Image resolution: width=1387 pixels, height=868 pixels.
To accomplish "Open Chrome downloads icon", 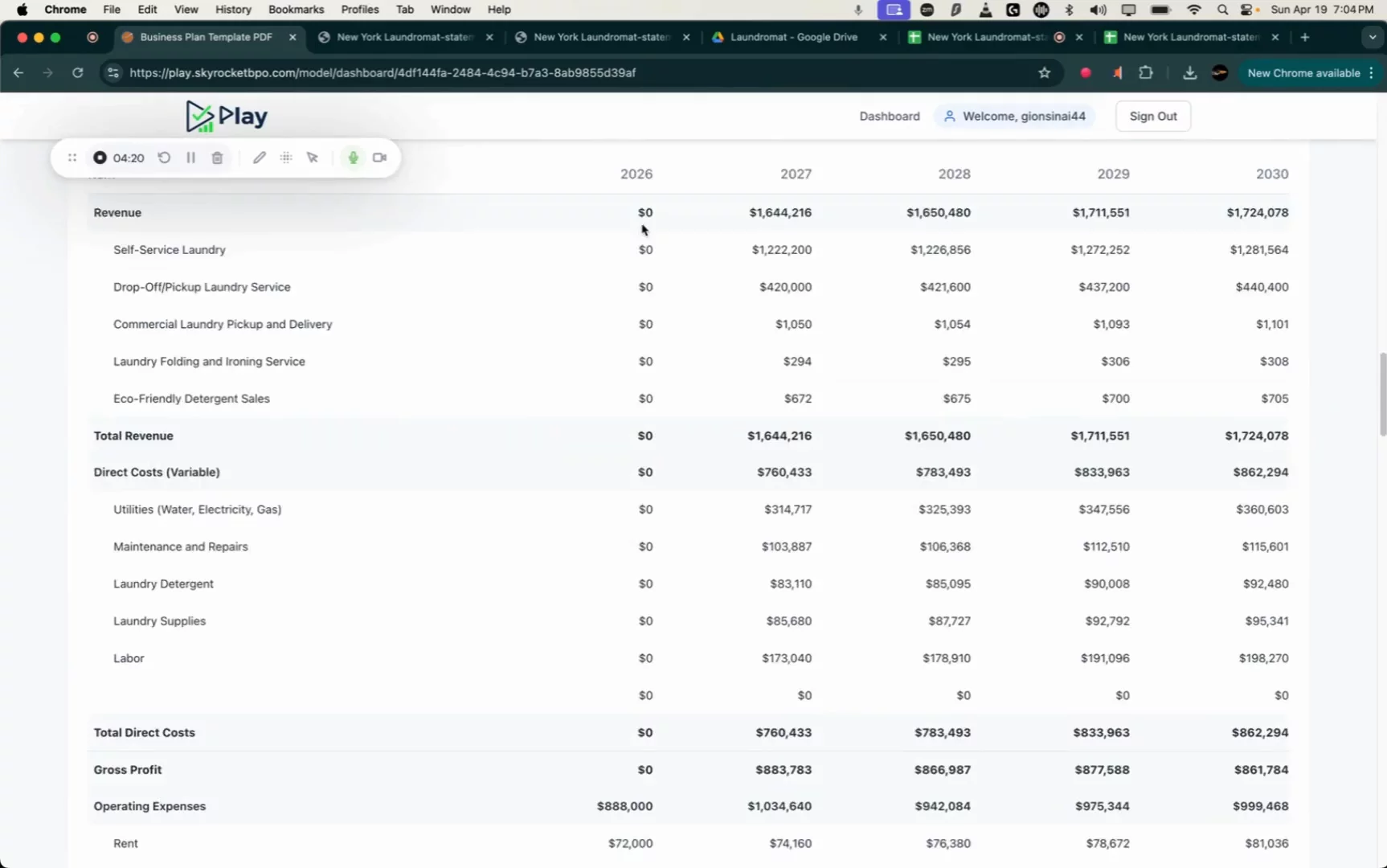I will click(1190, 72).
